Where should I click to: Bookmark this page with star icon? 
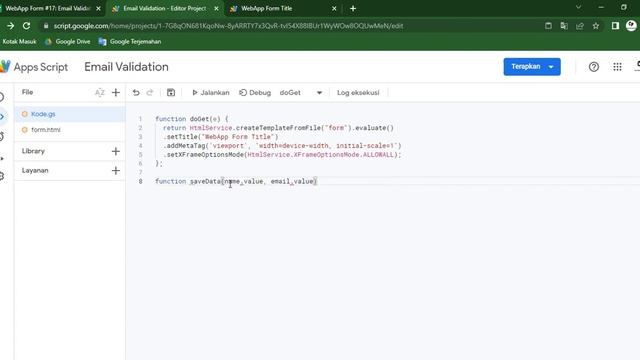[596, 26]
